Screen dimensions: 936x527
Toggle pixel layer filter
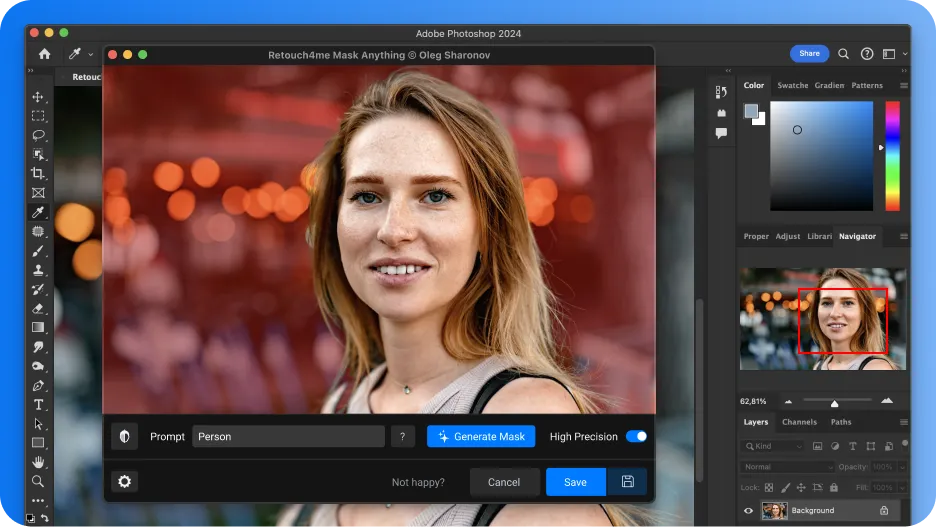(x=817, y=446)
